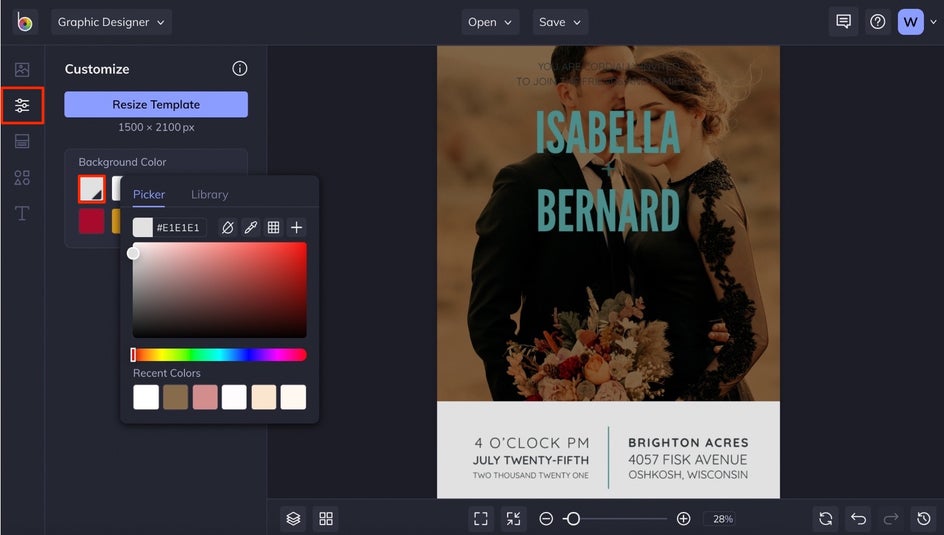Open the history clock icon
Screen dimensions: 944x535
[x=924, y=519]
